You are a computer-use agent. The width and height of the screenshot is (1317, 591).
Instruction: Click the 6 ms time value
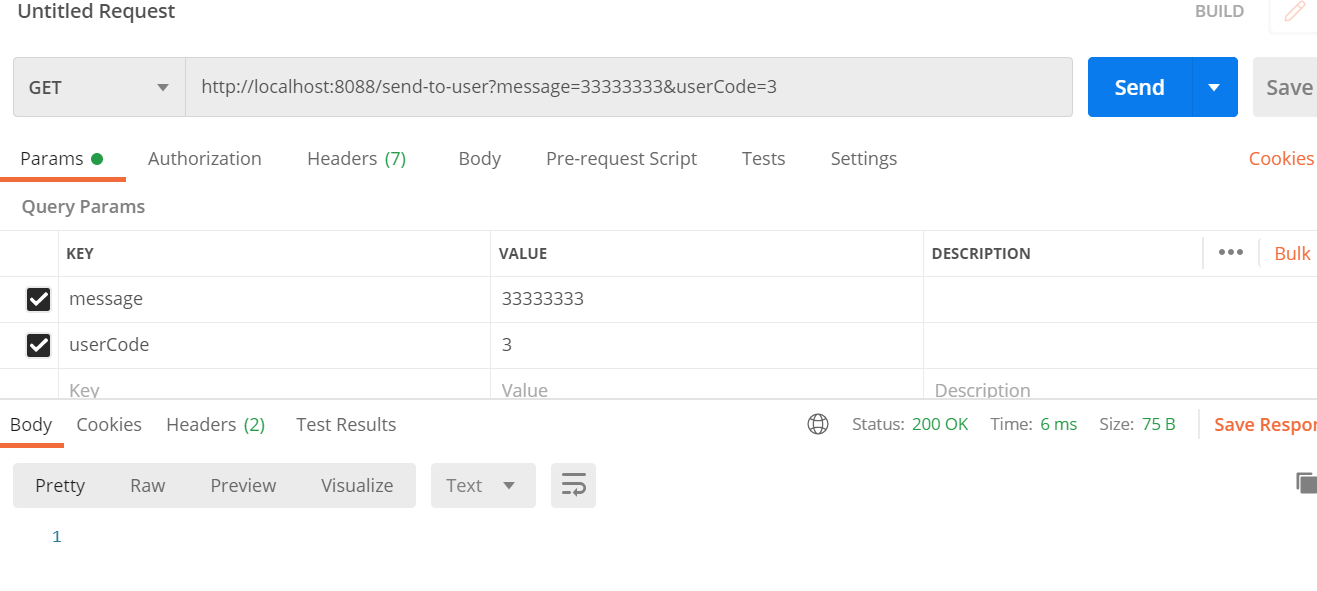(1058, 424)
